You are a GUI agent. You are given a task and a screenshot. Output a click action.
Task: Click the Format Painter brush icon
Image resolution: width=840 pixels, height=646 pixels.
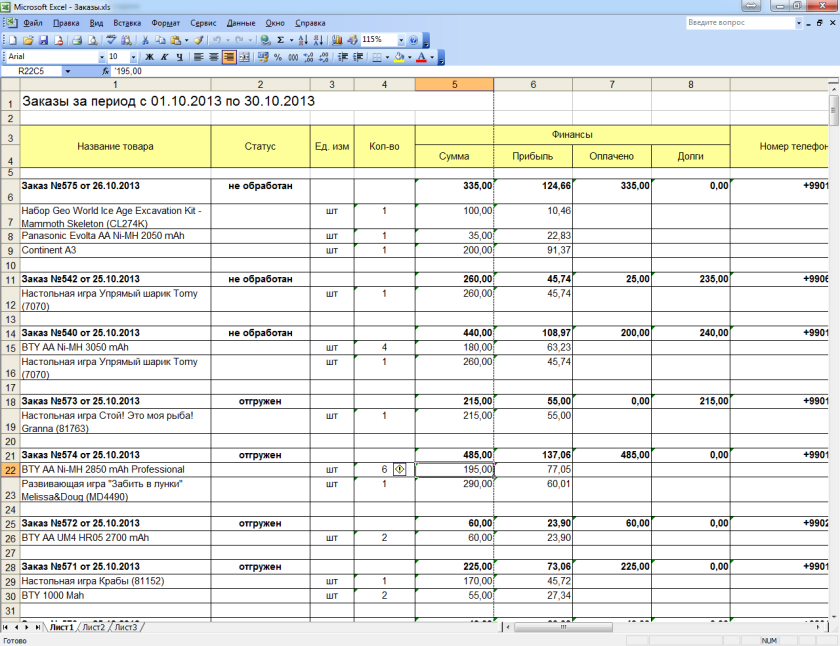coord(199,40)
